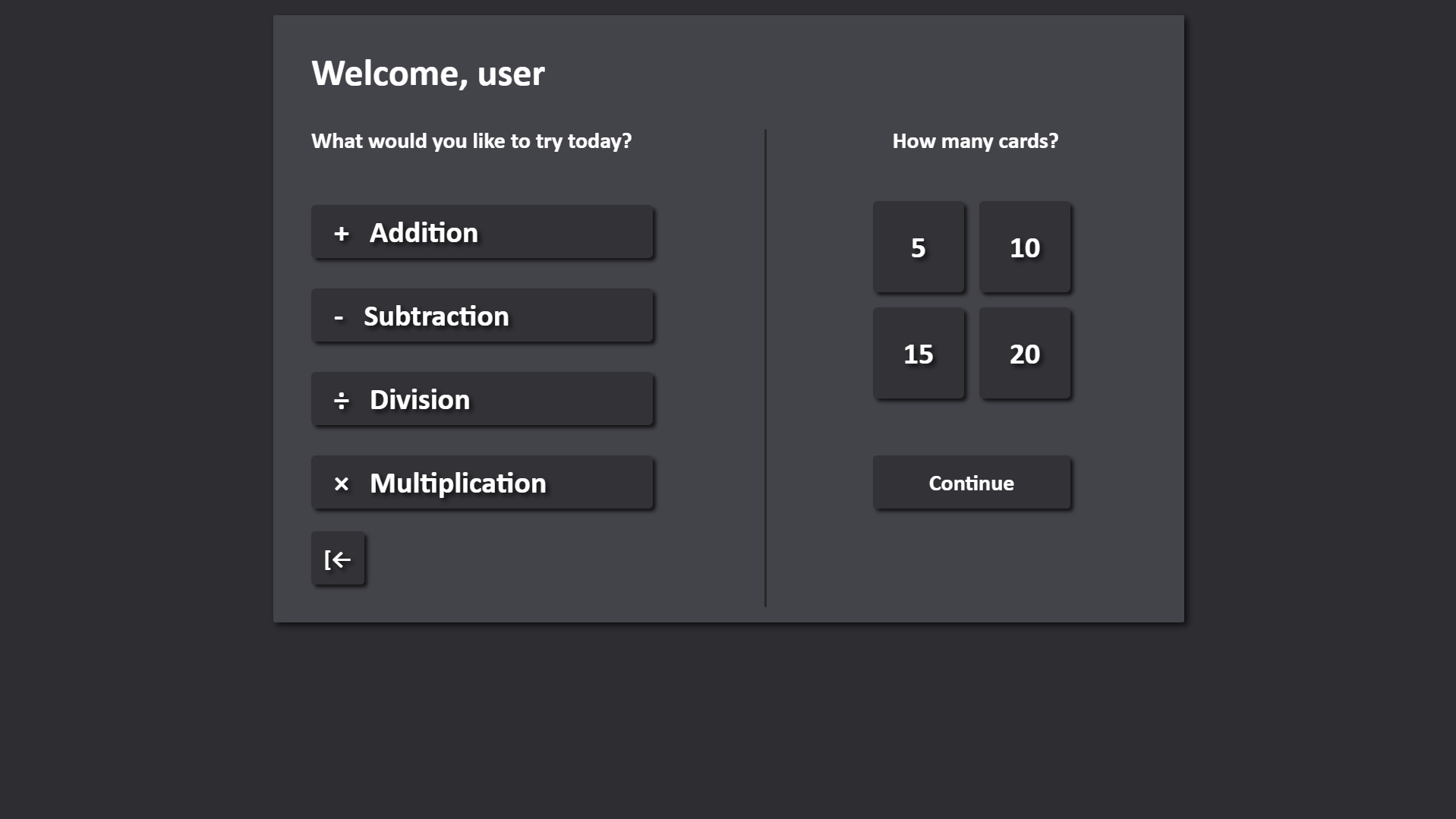Click the back arrow exit icon
The height and width of the screenshot is (819, 1456).
338,559
